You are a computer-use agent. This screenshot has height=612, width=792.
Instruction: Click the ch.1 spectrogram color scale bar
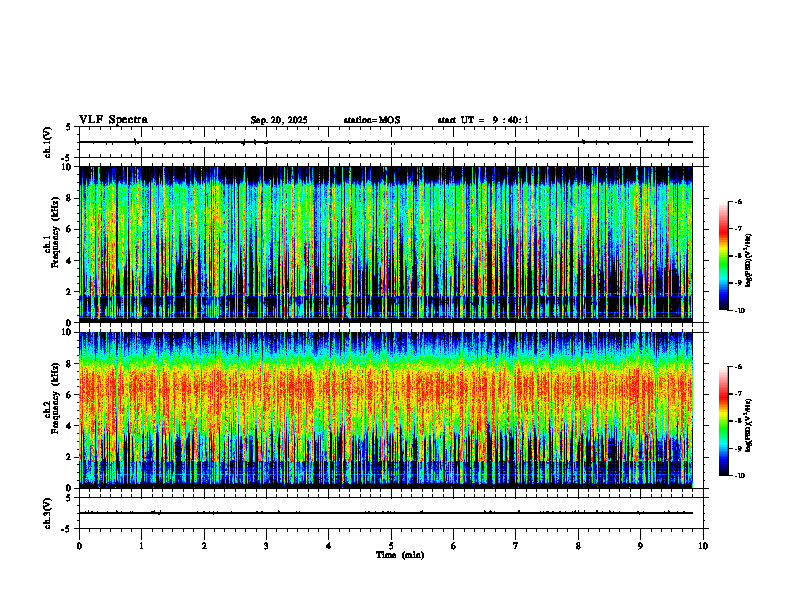(x=724, y=256)
